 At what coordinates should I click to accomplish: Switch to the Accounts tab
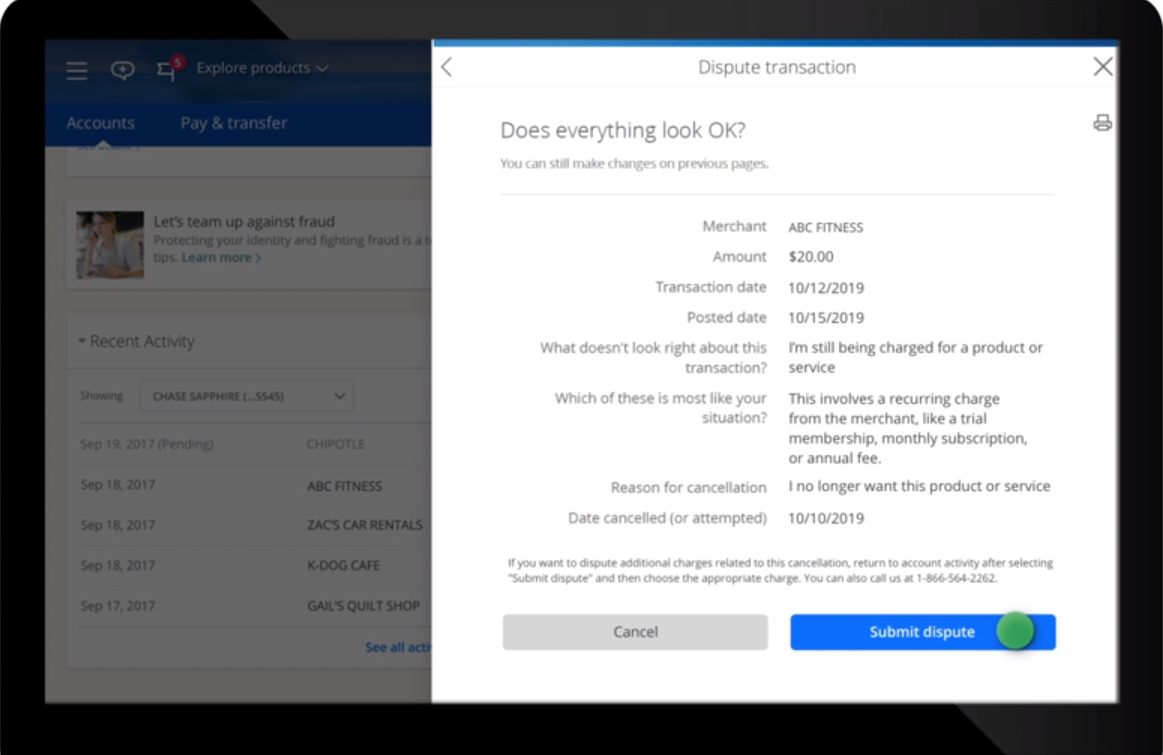(103, 122)
